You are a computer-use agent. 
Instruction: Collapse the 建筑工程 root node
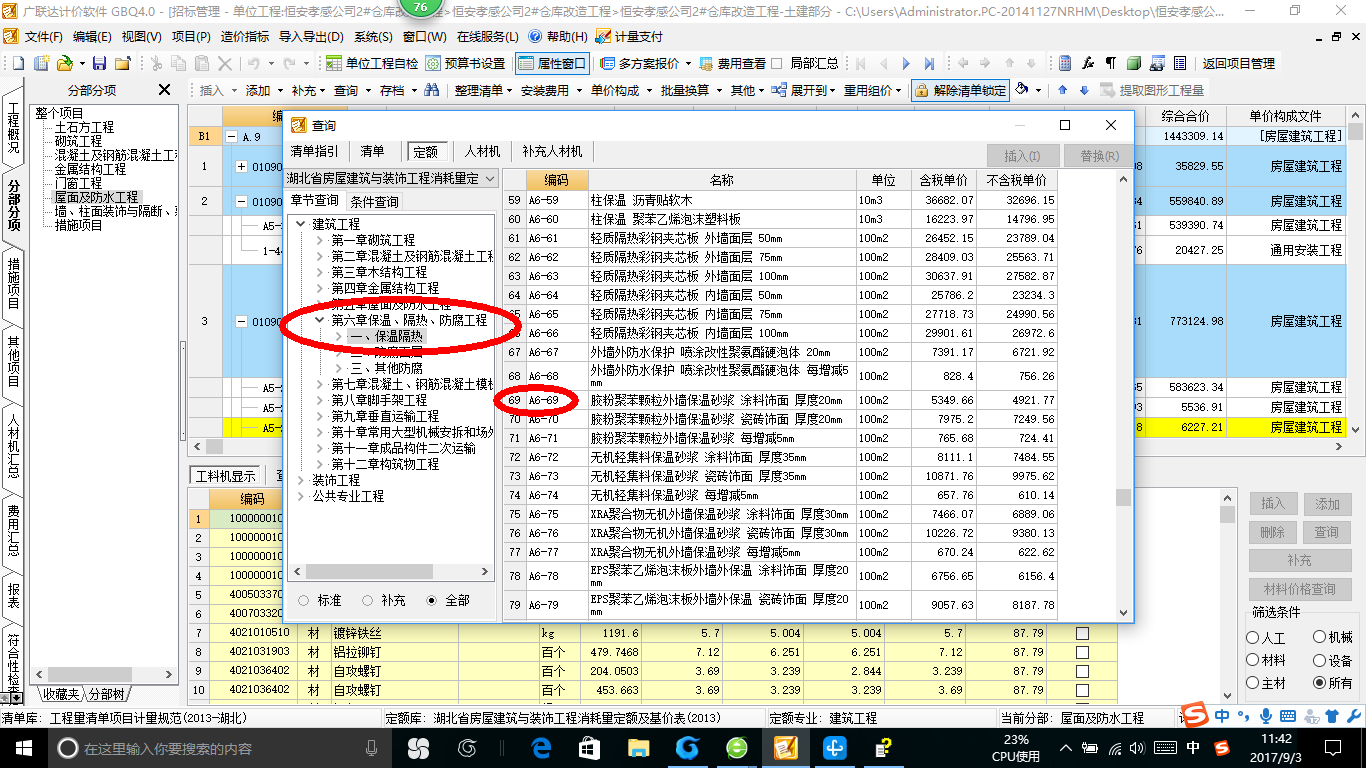pos(302,224)
